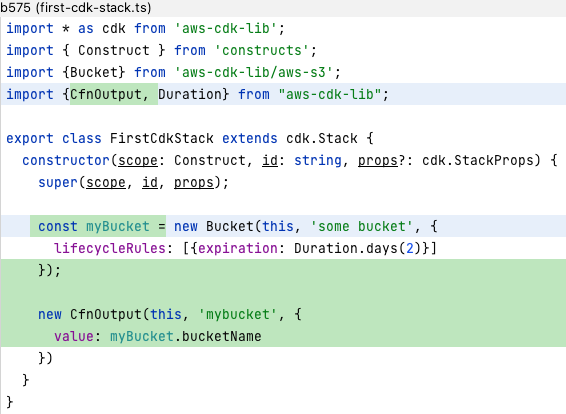
Task: Click Bucket in the aws-s3 import braces
Action: pyautogui.click(x=93, y=72)
